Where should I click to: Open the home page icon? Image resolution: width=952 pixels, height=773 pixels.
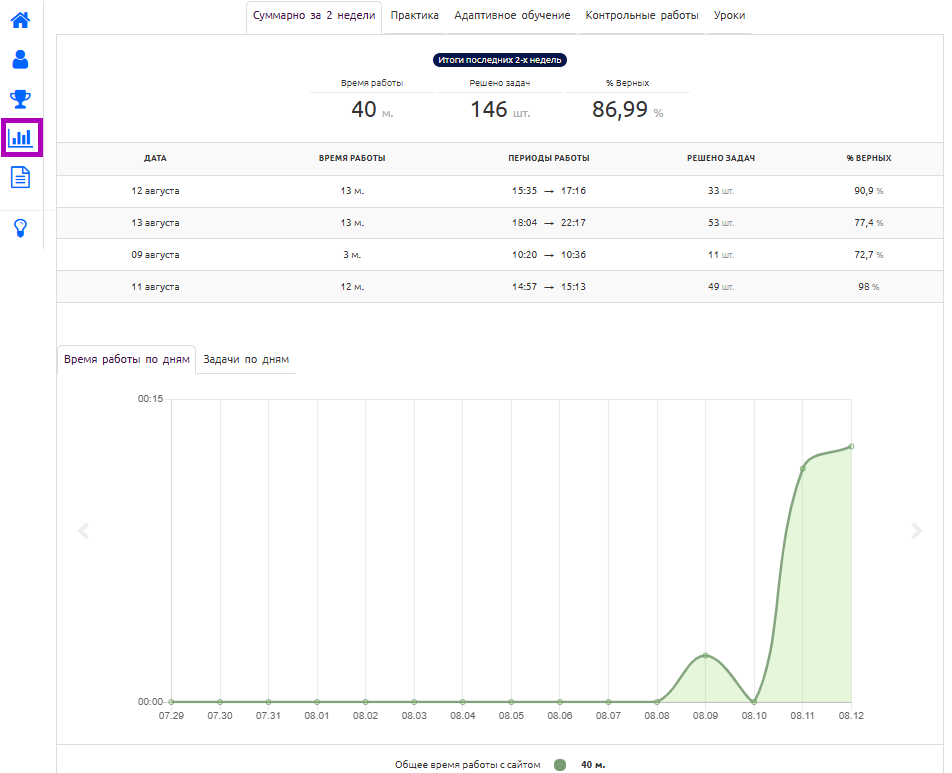21,20
